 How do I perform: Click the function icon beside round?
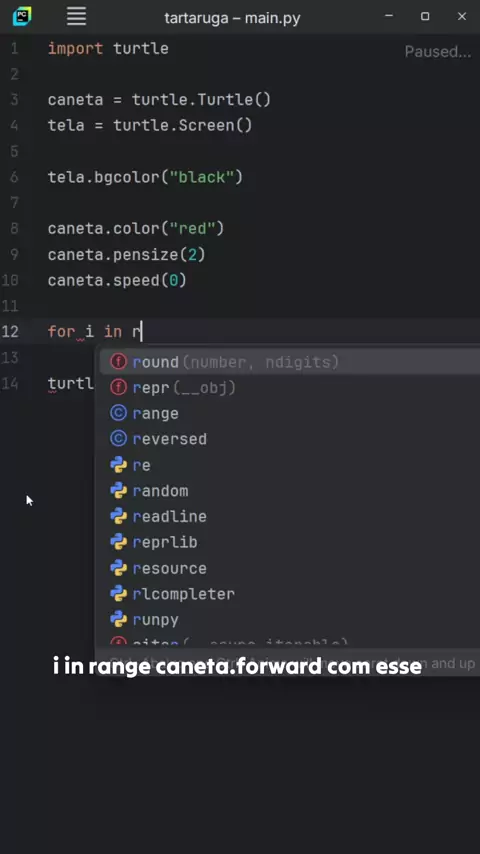[118, 362]
